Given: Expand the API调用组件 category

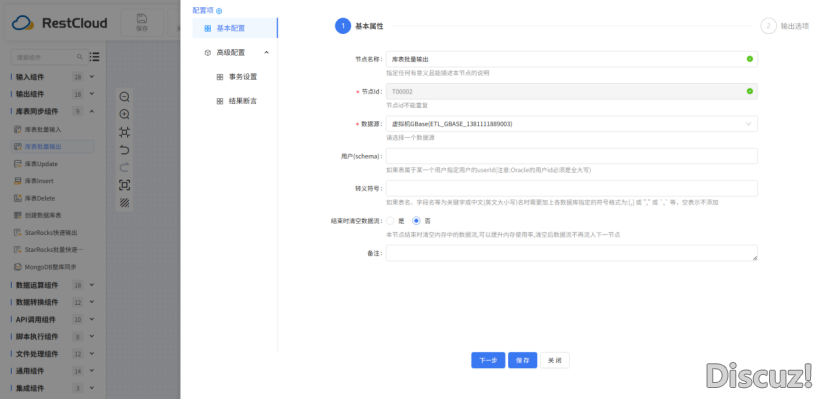Looking at the screenshot, I should point(91,319).
